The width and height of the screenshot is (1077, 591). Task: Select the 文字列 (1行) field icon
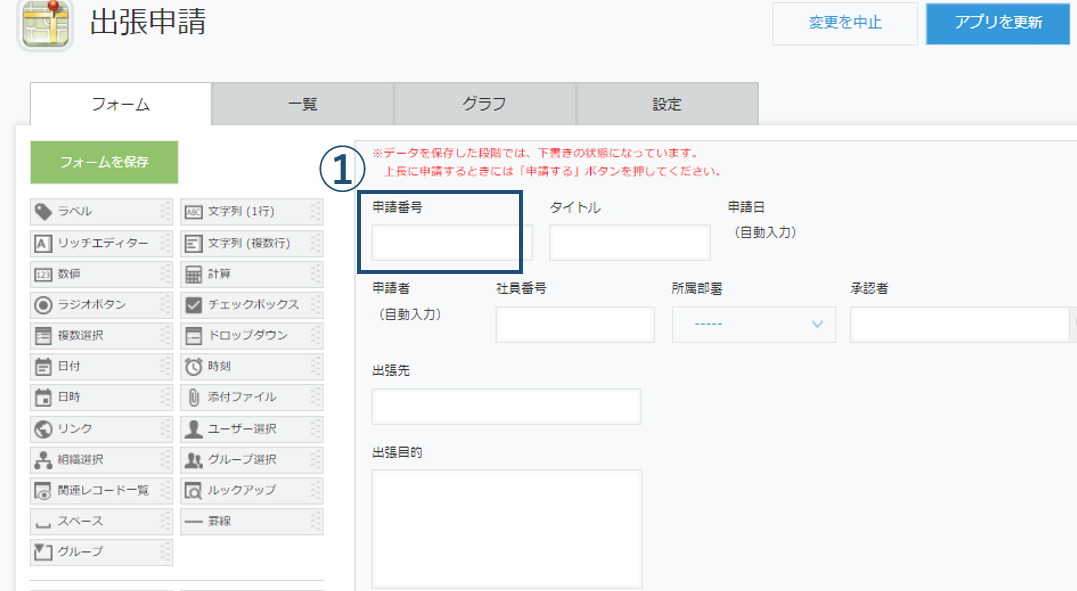194,212
